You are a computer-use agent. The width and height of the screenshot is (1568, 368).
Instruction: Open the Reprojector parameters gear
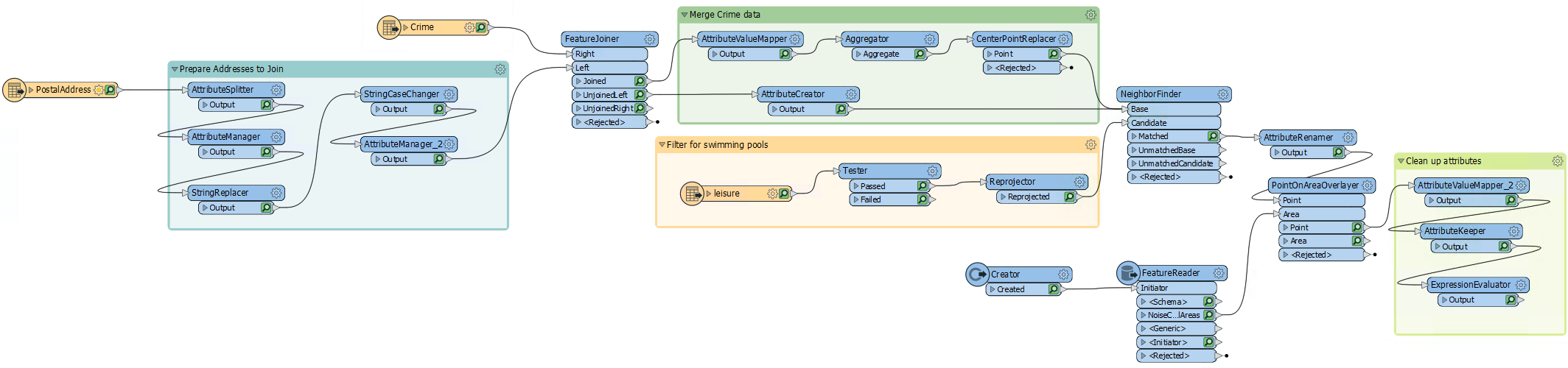[x=1079, y=182]
